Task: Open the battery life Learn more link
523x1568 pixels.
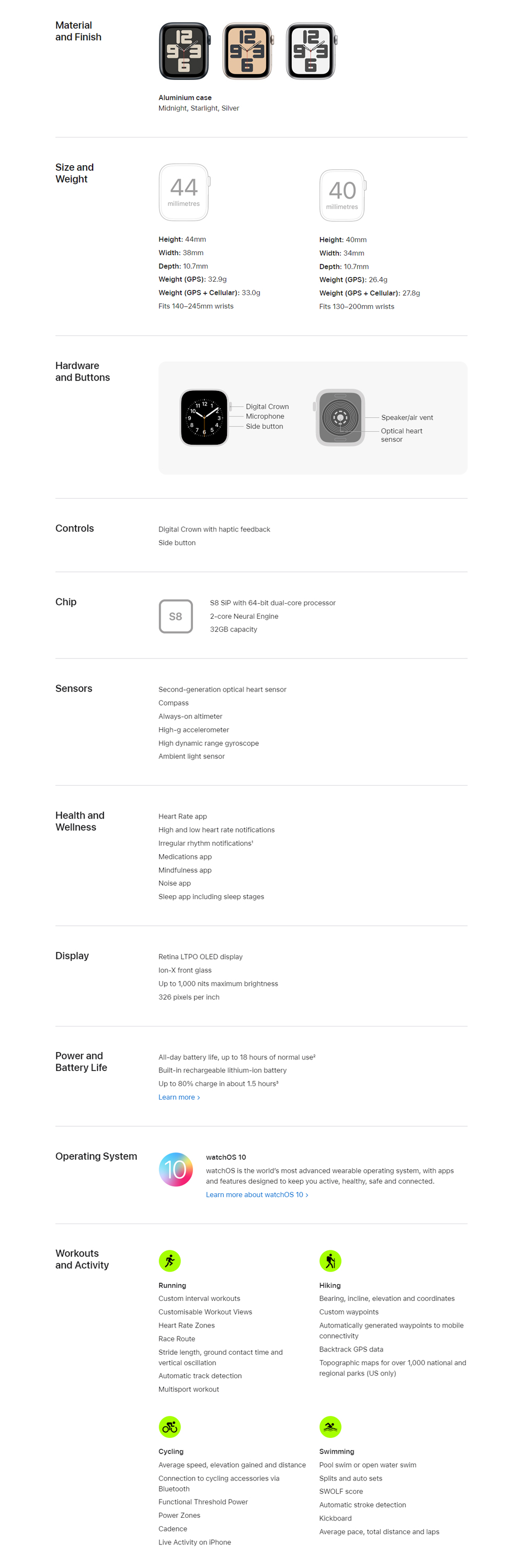Action: [179, 1097]
